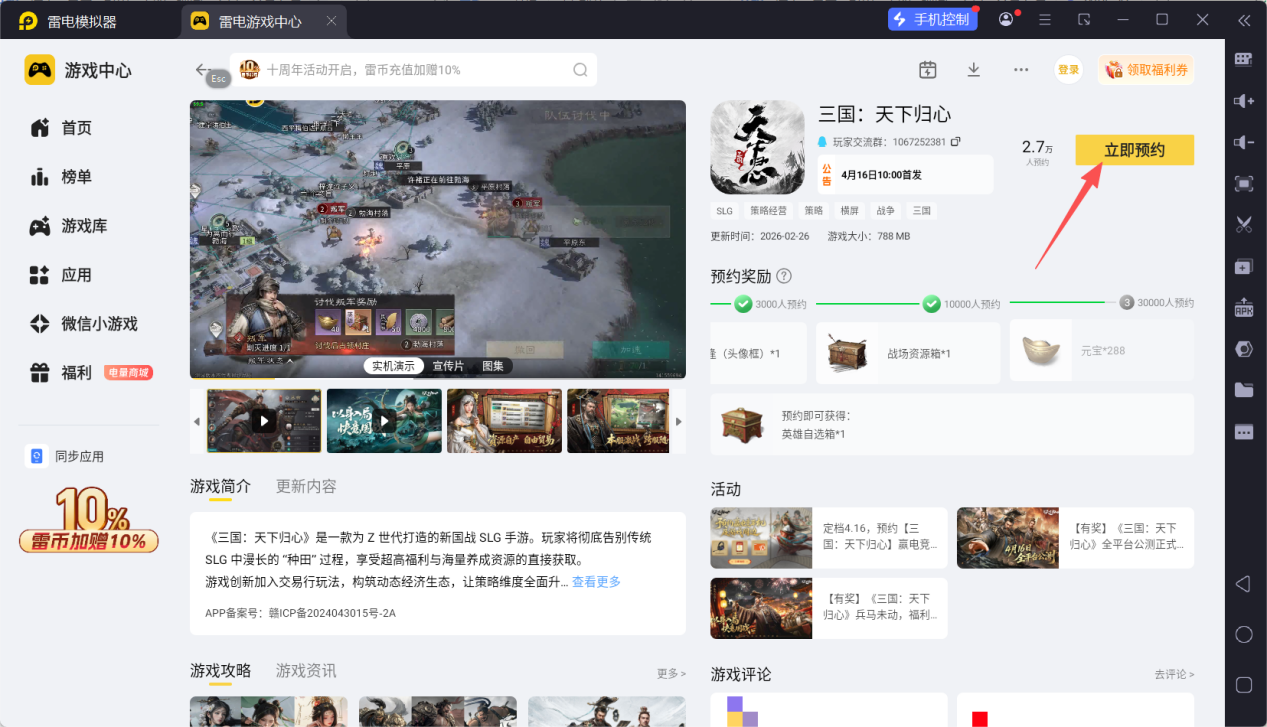Open the multi-instance add icon
The image size is (1267, 727).
pos(1244,267)
